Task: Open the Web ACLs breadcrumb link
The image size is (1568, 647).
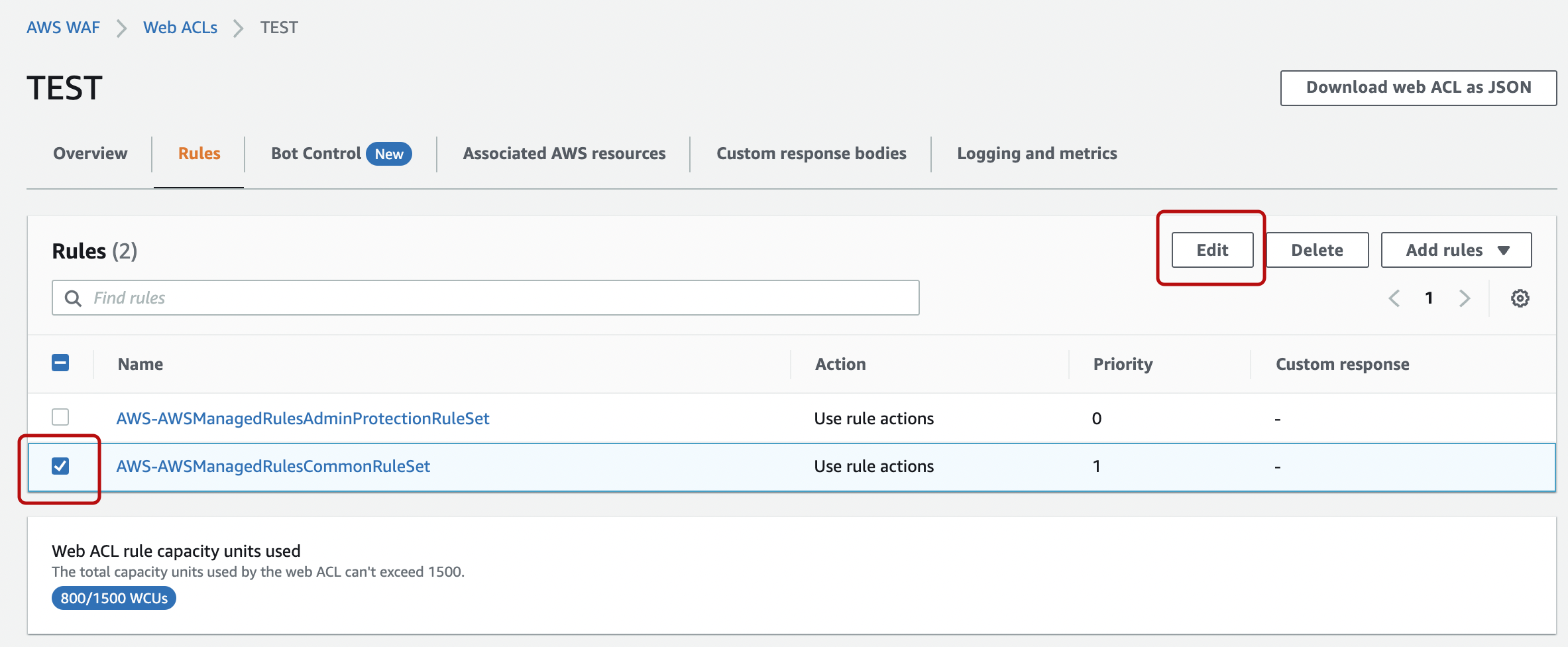Action: pyautogui.click(x=180, y=28)
